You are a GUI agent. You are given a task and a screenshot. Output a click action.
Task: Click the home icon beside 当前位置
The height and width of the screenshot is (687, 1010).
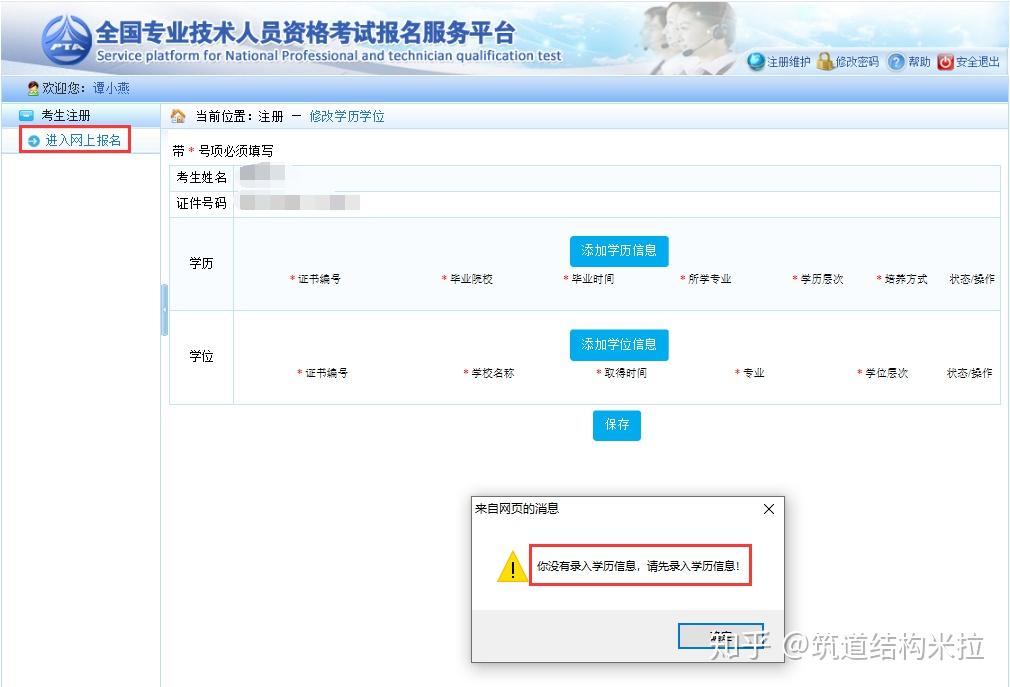[x=178, y=116]
